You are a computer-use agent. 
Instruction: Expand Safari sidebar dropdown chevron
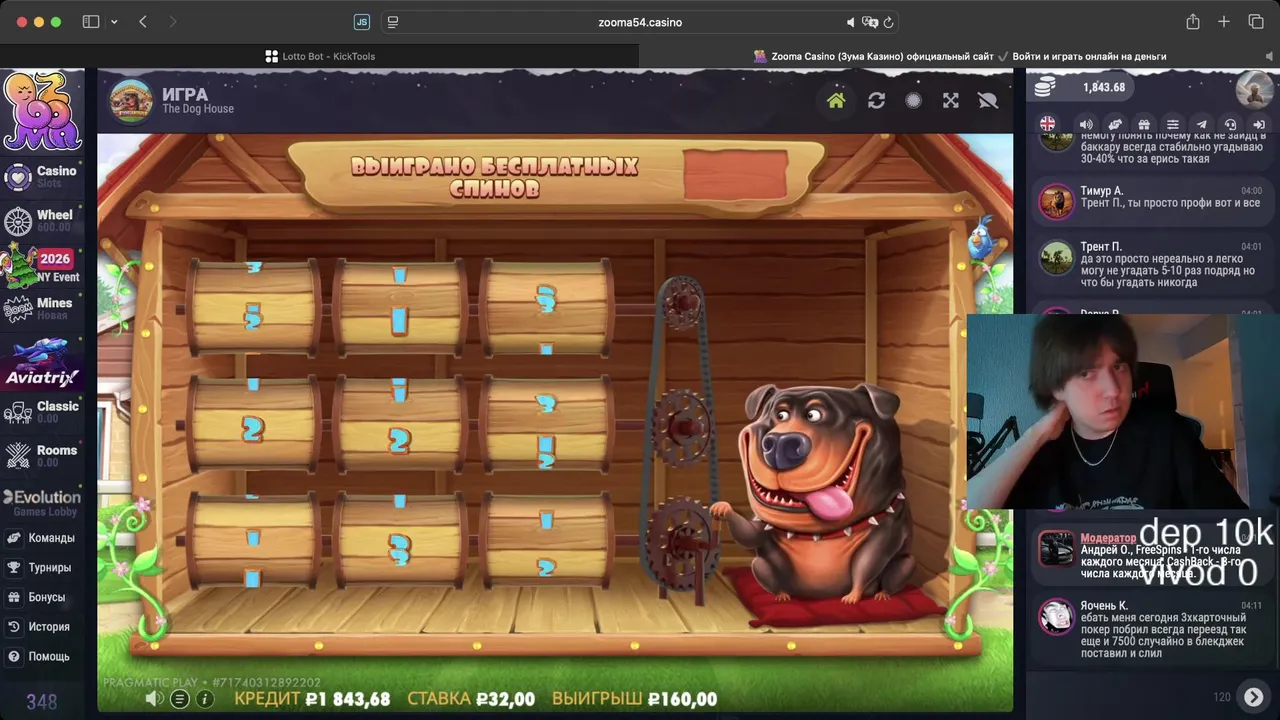click(x=114, y=22)
